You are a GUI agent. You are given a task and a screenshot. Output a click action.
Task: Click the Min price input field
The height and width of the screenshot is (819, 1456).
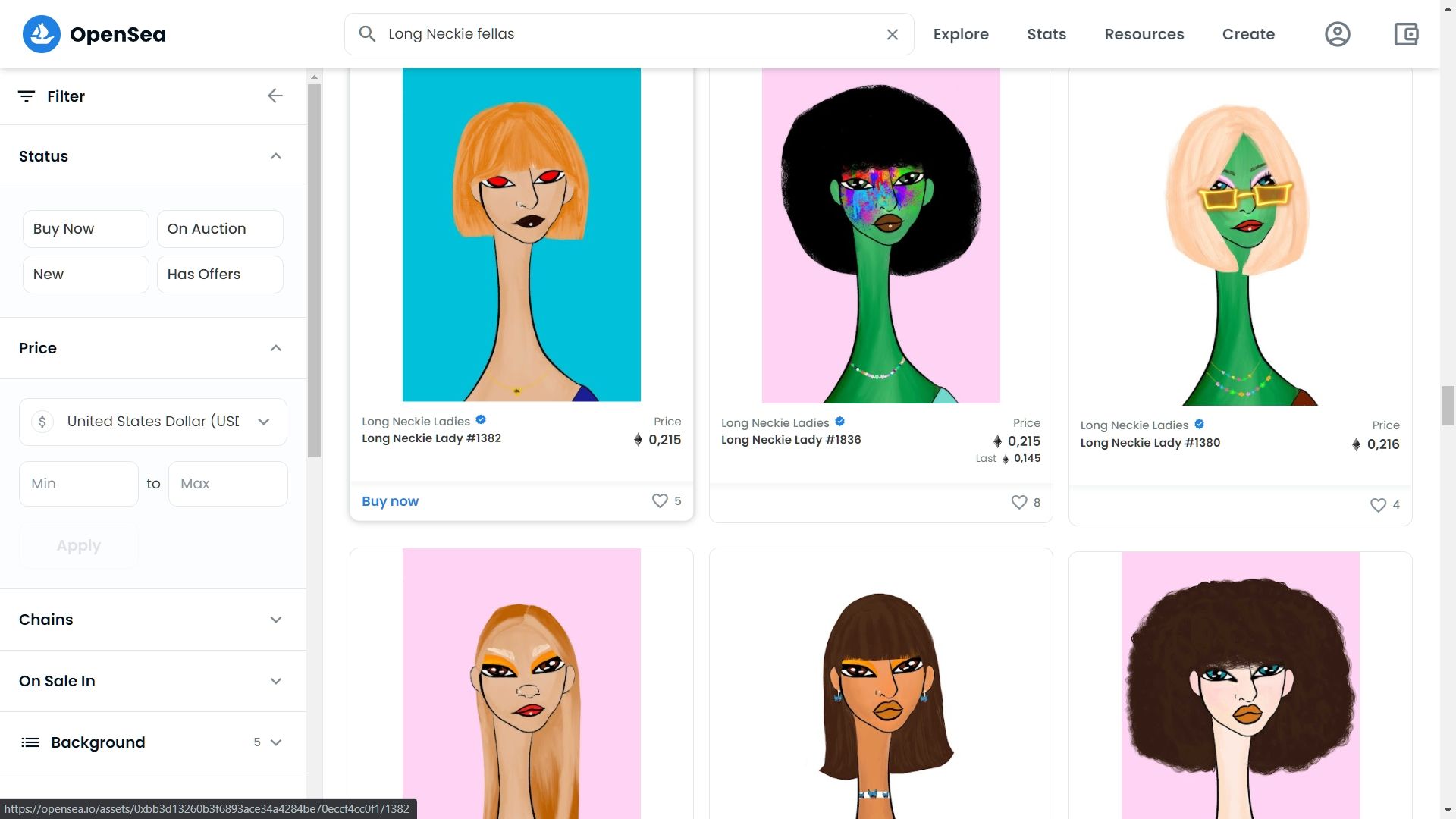(x=79, y=484)
